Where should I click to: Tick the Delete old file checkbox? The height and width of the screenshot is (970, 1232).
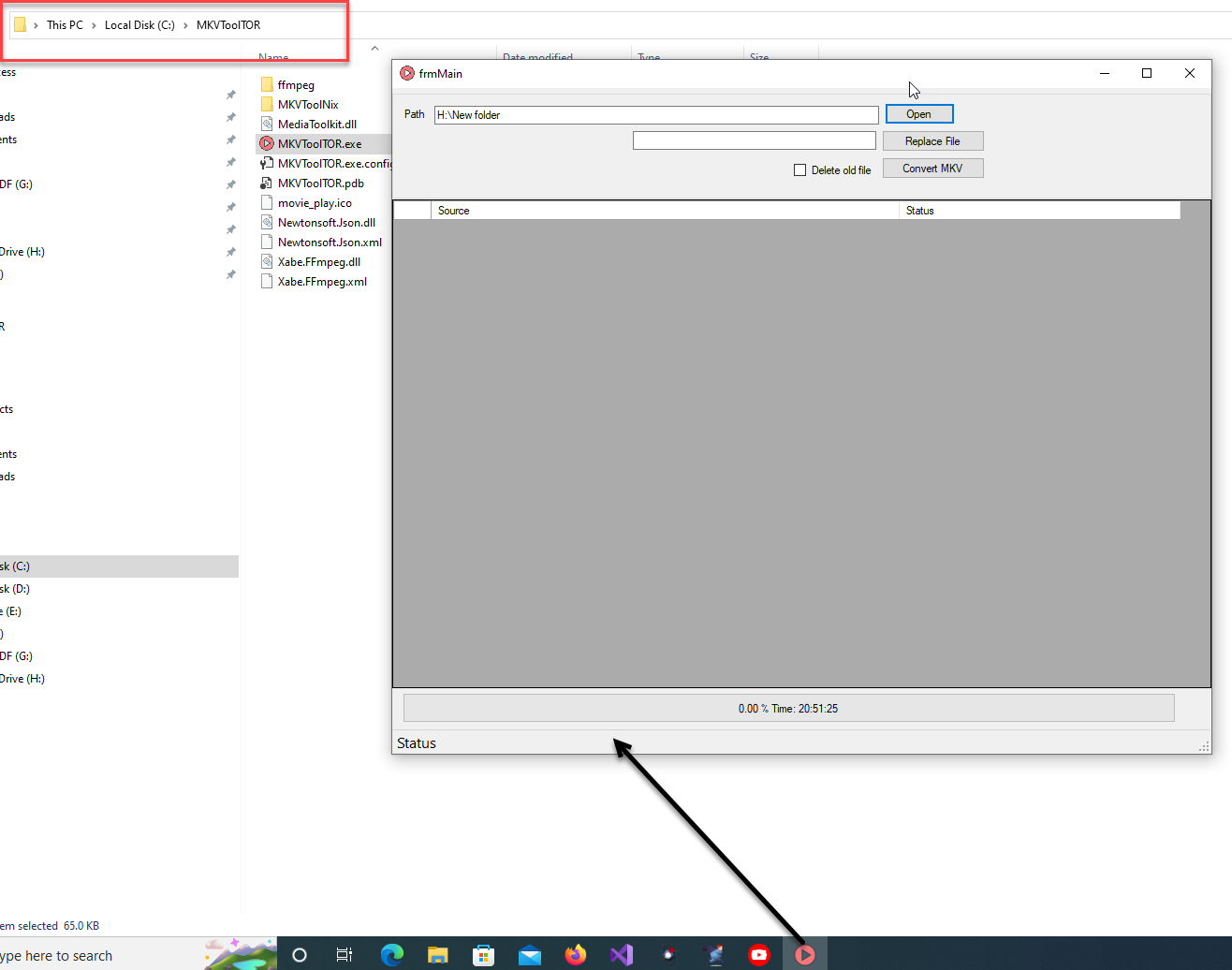(799, 170)
